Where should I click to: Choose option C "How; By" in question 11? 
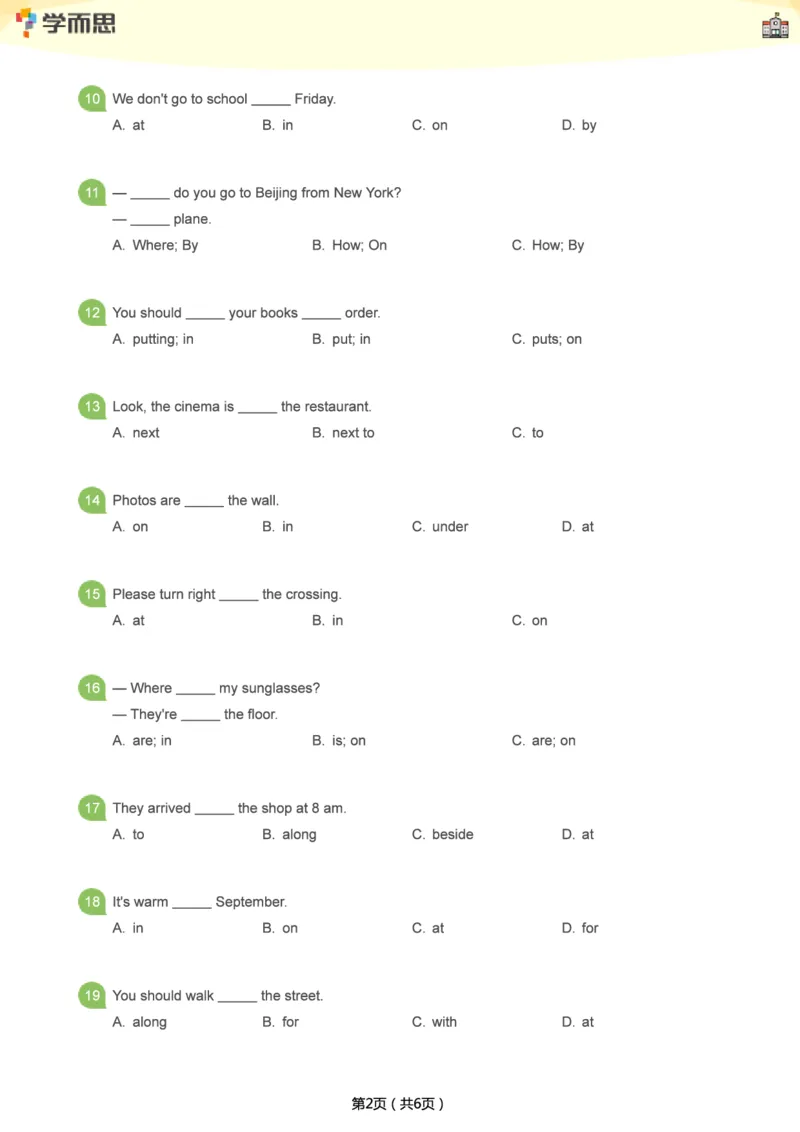pos(548,245)
